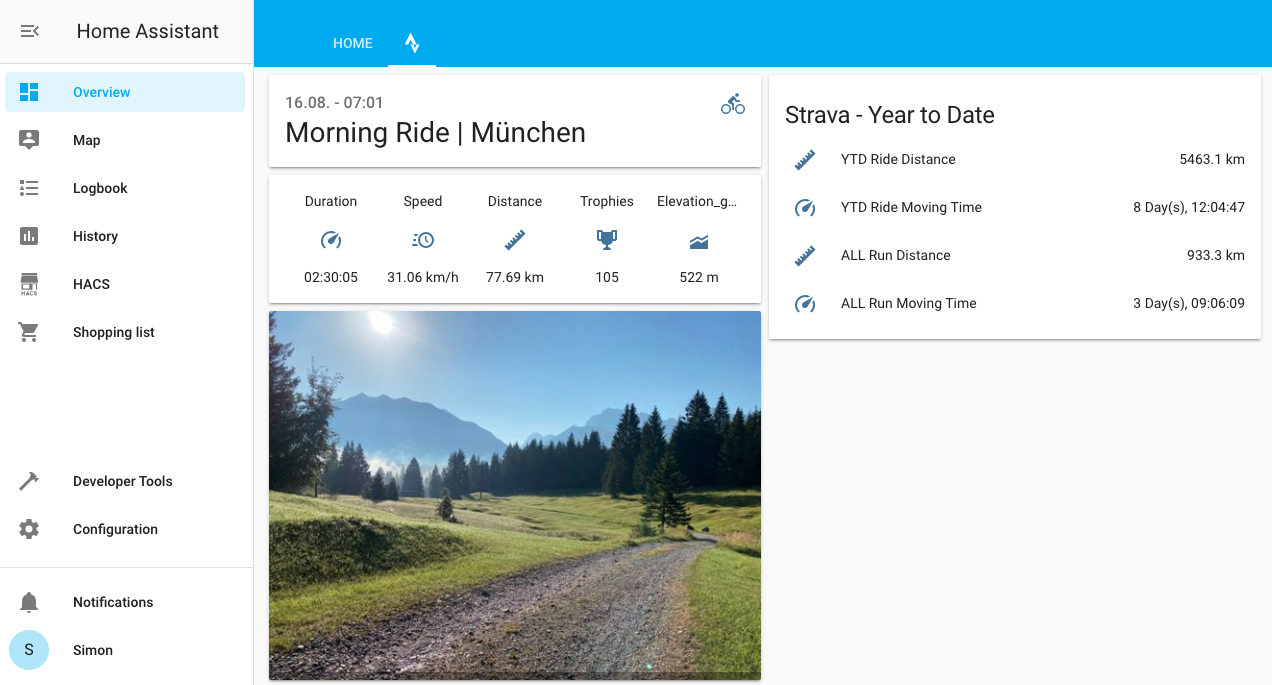
Task: Click the cycling icon on ride card
Action: pyautogui.click(x=733, y=103)
